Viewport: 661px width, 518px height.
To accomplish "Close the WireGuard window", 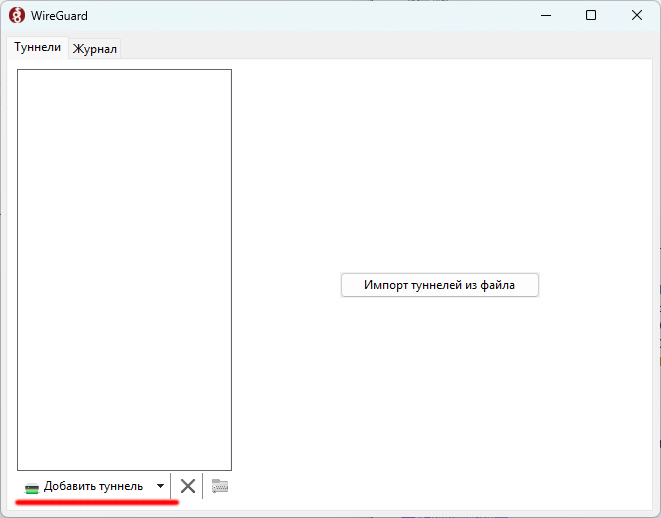I will tap(637, 15).
